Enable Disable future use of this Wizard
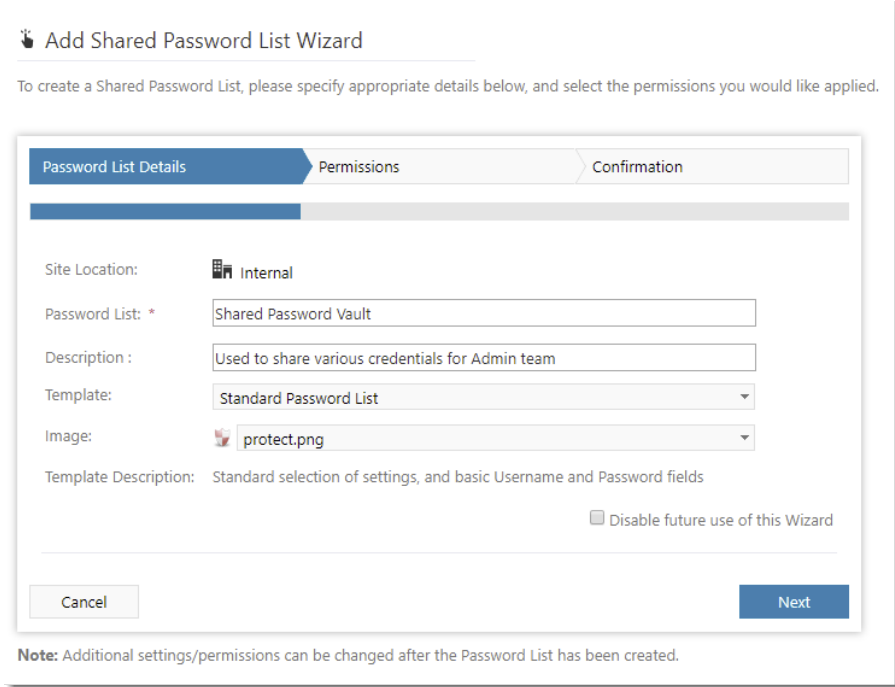The width and height of the screenshot is (895, 687). pyautogui.click(x=597, y=517)
